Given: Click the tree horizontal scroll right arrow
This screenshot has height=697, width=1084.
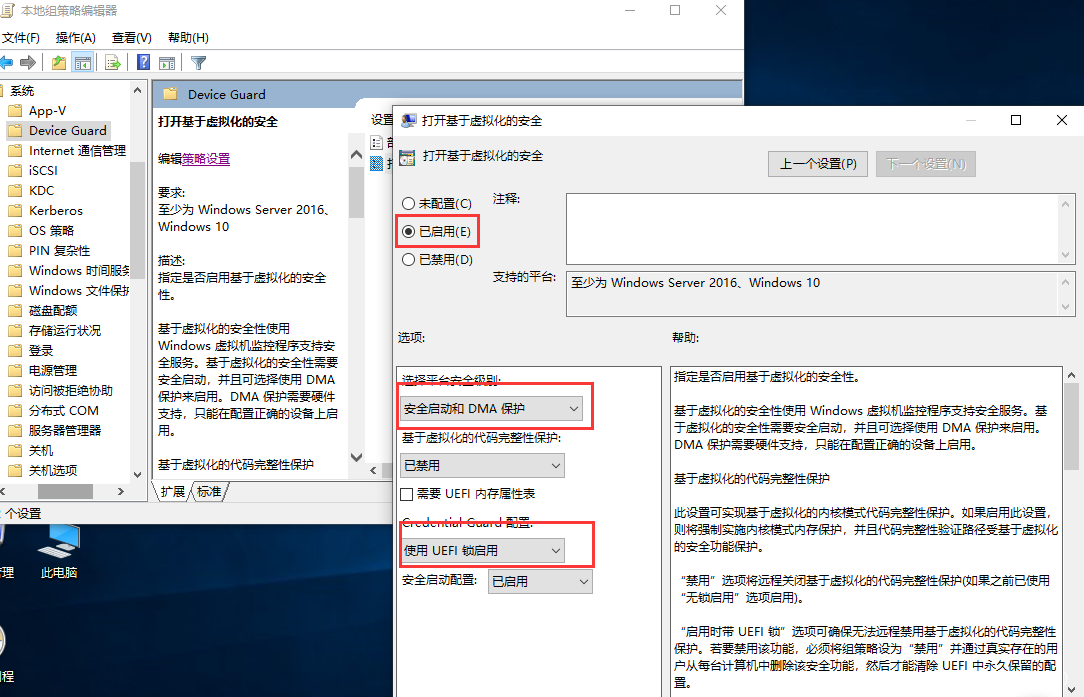Looking at the screenshot, I should 121,492.
